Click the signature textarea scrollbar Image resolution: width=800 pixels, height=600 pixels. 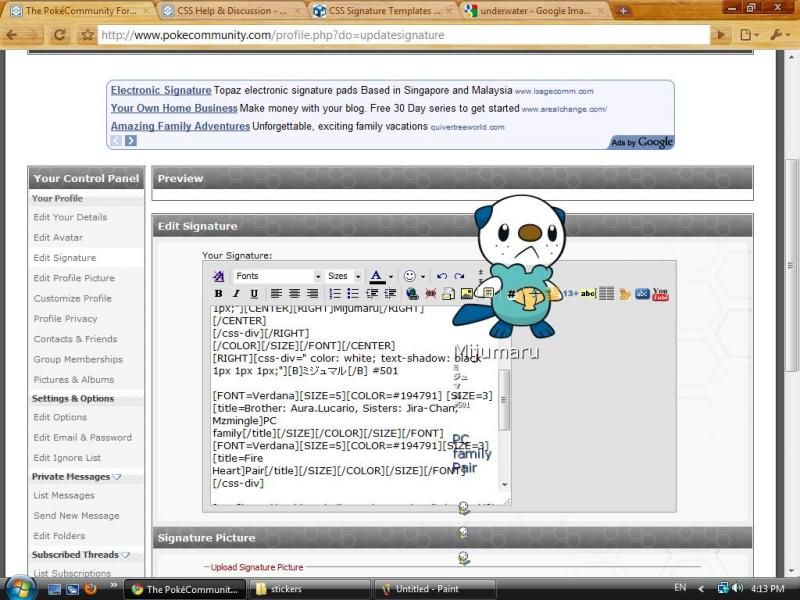tap(504, 401)
